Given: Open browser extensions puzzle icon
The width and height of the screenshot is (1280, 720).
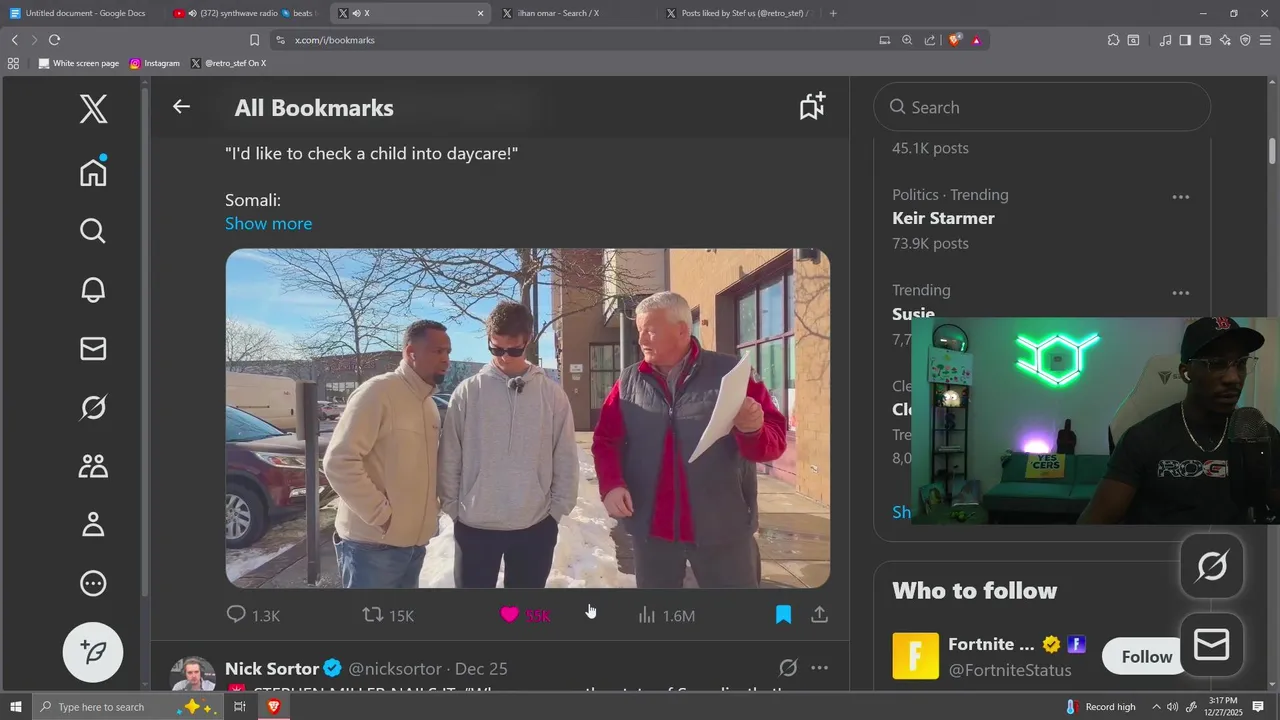Looking at the screenshot, I should 1113,40.
